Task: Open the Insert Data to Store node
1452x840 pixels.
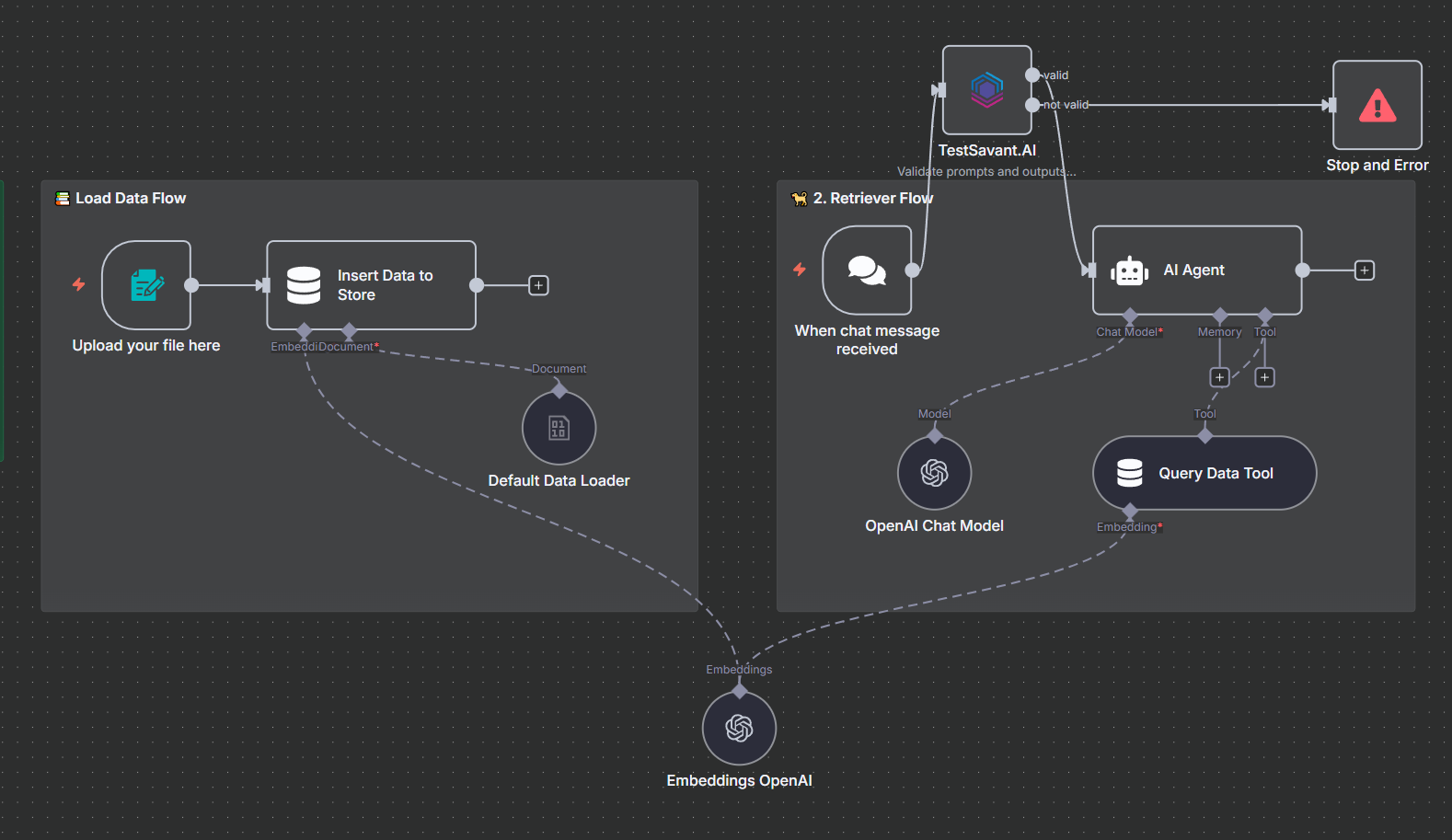Action: click(x=371, y=285)
